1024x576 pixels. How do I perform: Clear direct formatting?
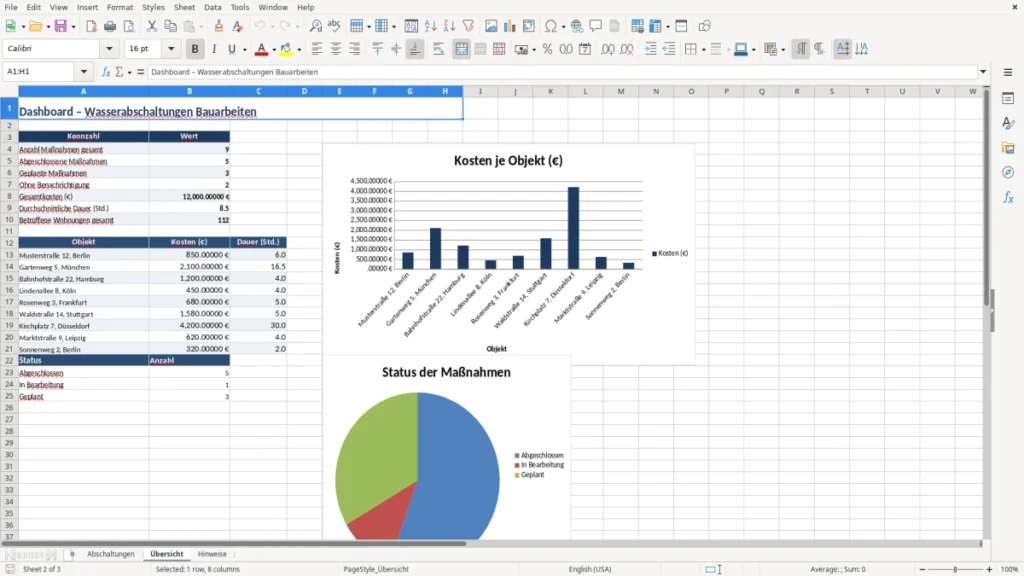238,26
